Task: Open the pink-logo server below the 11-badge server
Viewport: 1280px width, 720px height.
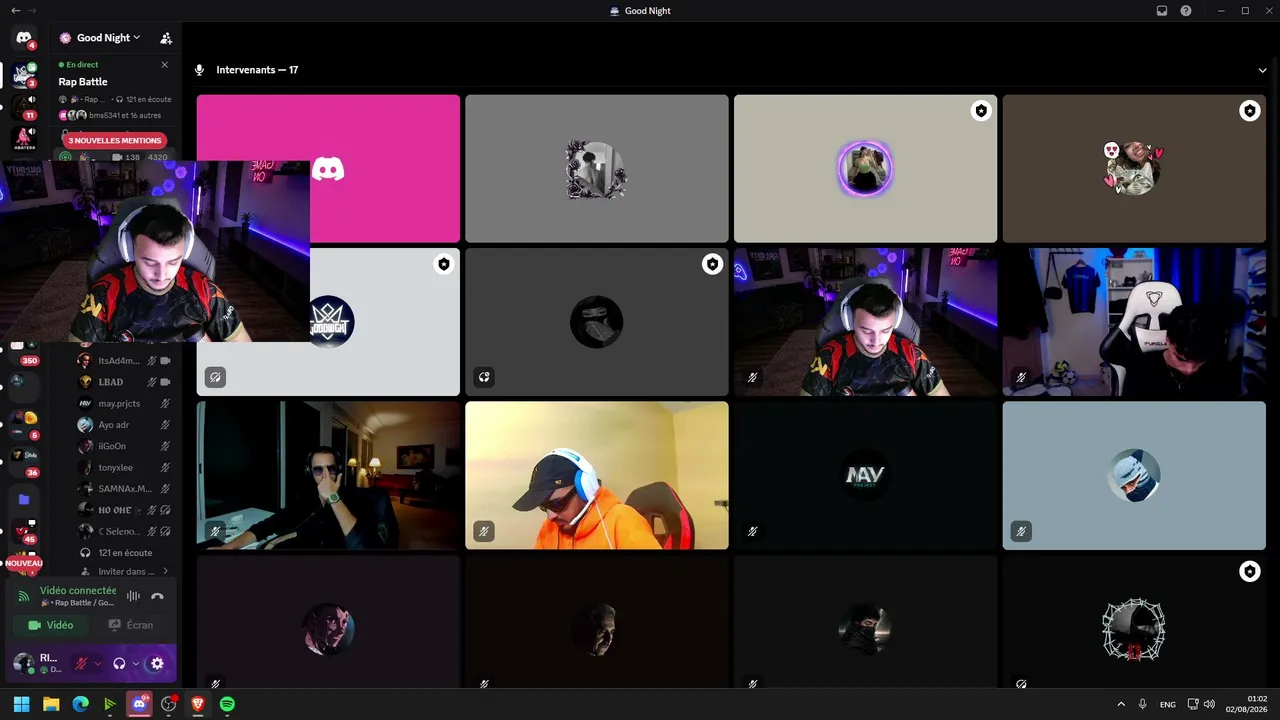Action: [x=23, y=137]
